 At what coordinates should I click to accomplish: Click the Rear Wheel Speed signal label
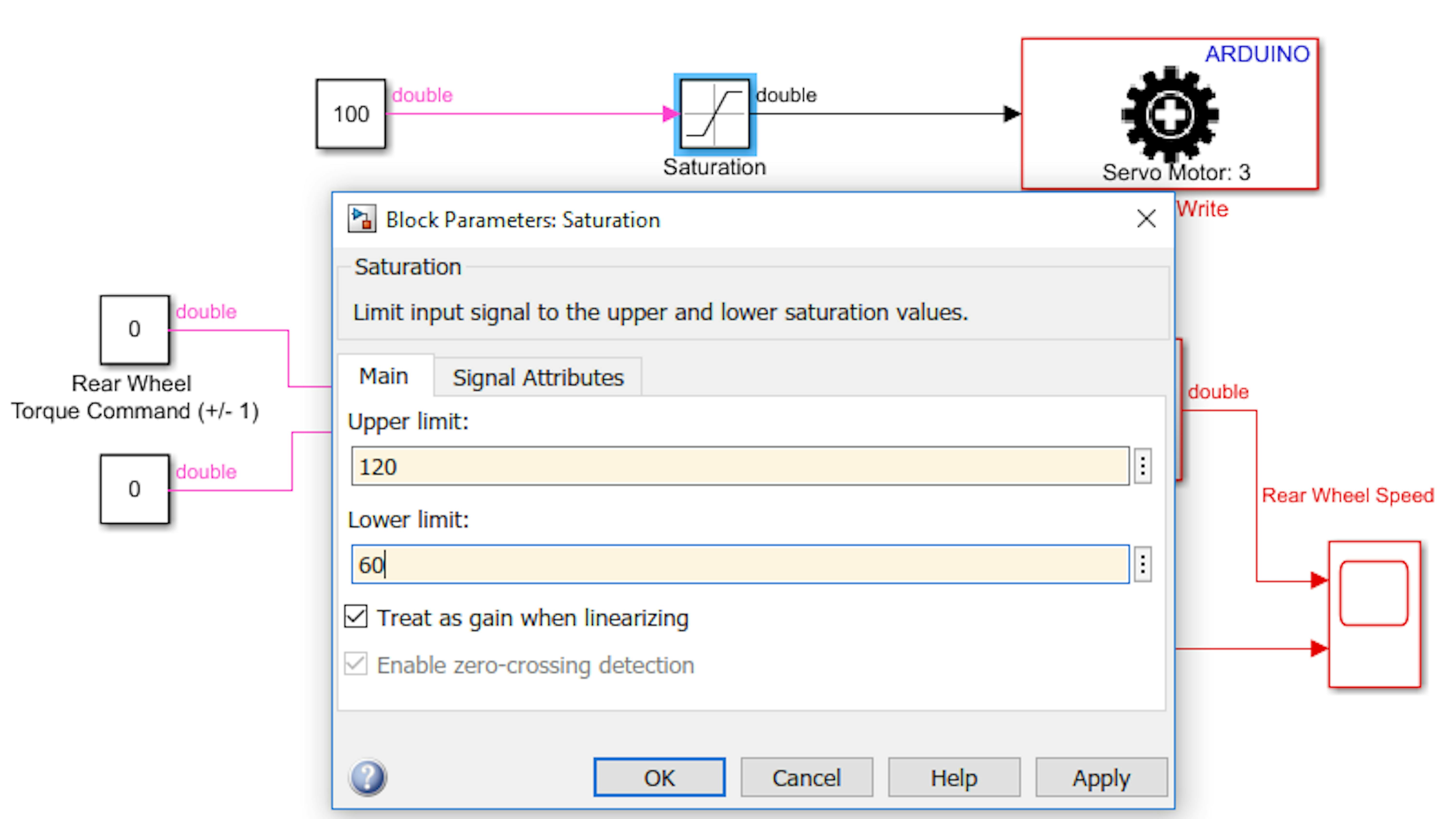[1348, 496]
